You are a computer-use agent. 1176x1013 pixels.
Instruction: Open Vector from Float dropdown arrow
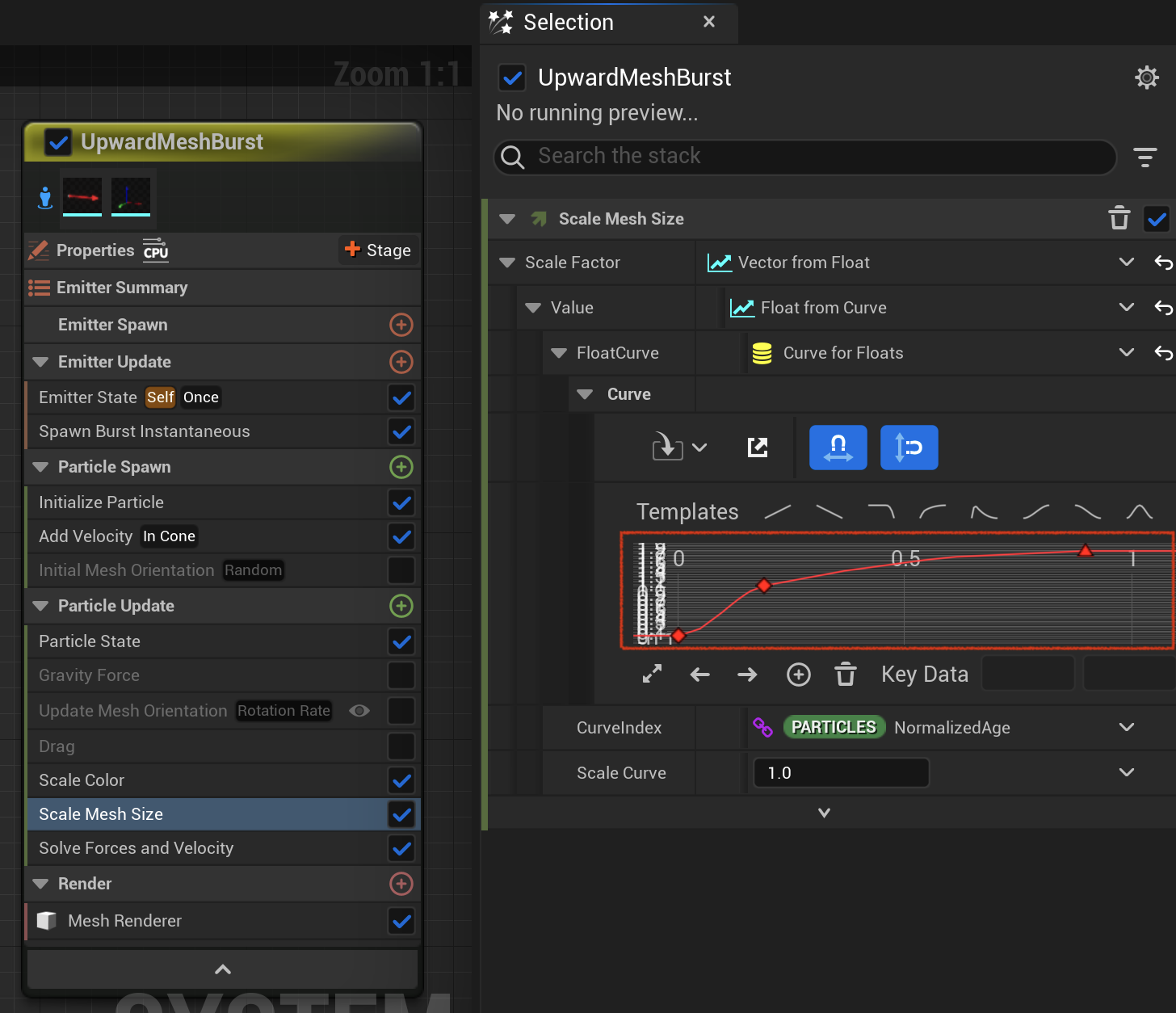1126,263
